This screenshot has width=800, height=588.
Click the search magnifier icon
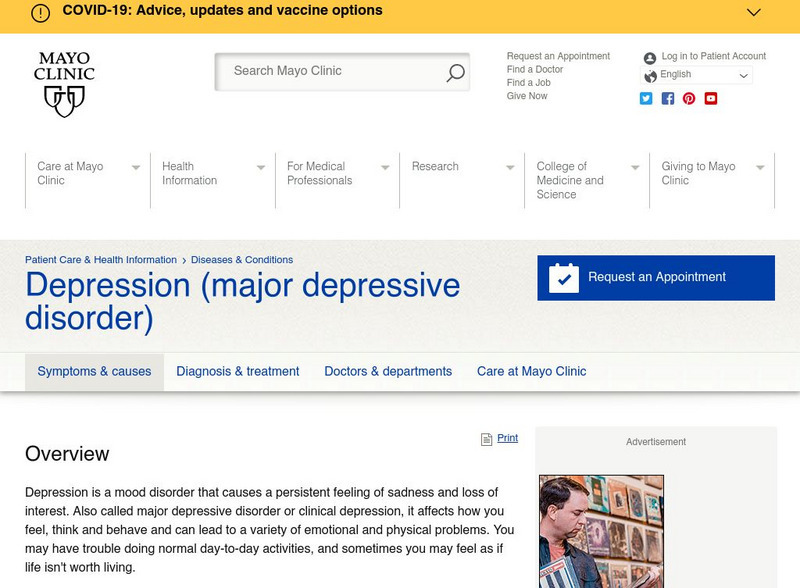pyautogui.click(x=455, y=72)
